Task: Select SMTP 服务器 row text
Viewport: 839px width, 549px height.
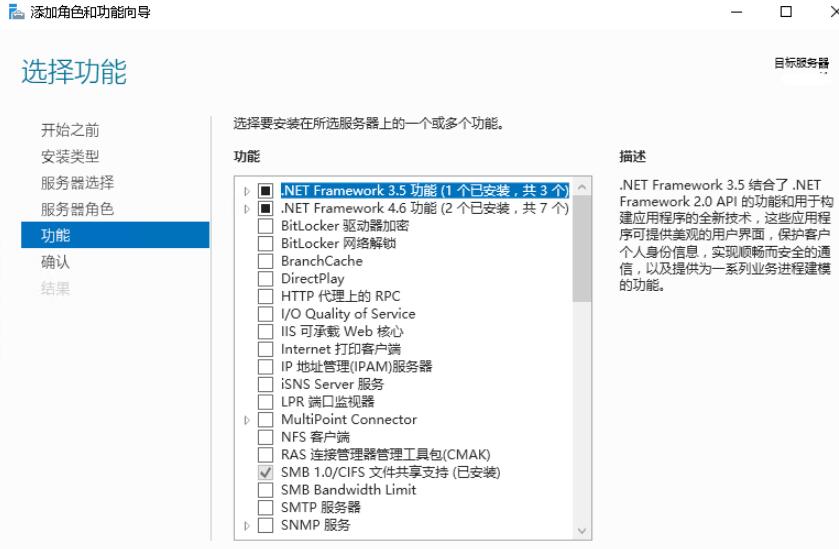Action: 321,507
